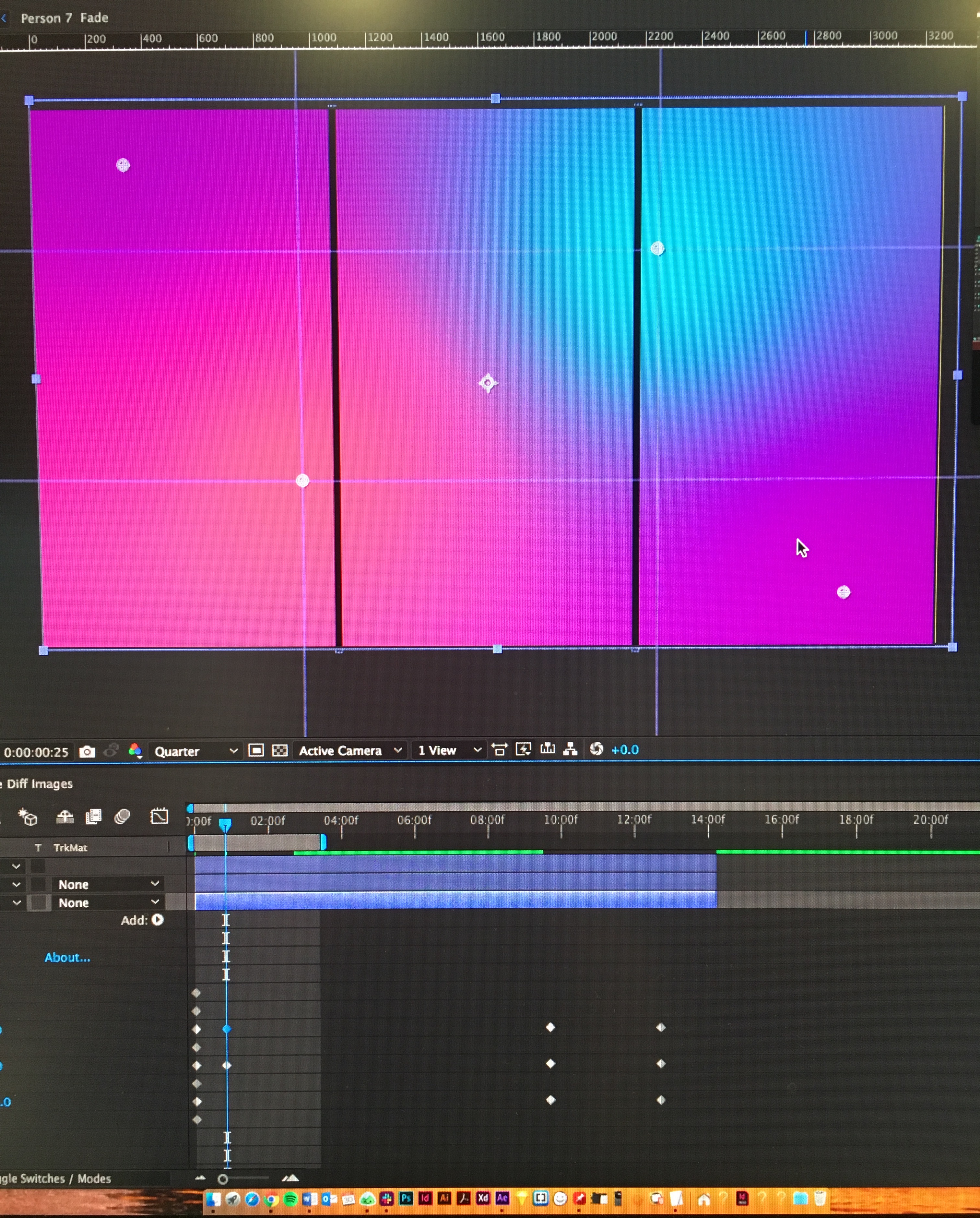Select the Person 7 breadcrumb
Screen dimensions: 980x1218
click(46, 18)
